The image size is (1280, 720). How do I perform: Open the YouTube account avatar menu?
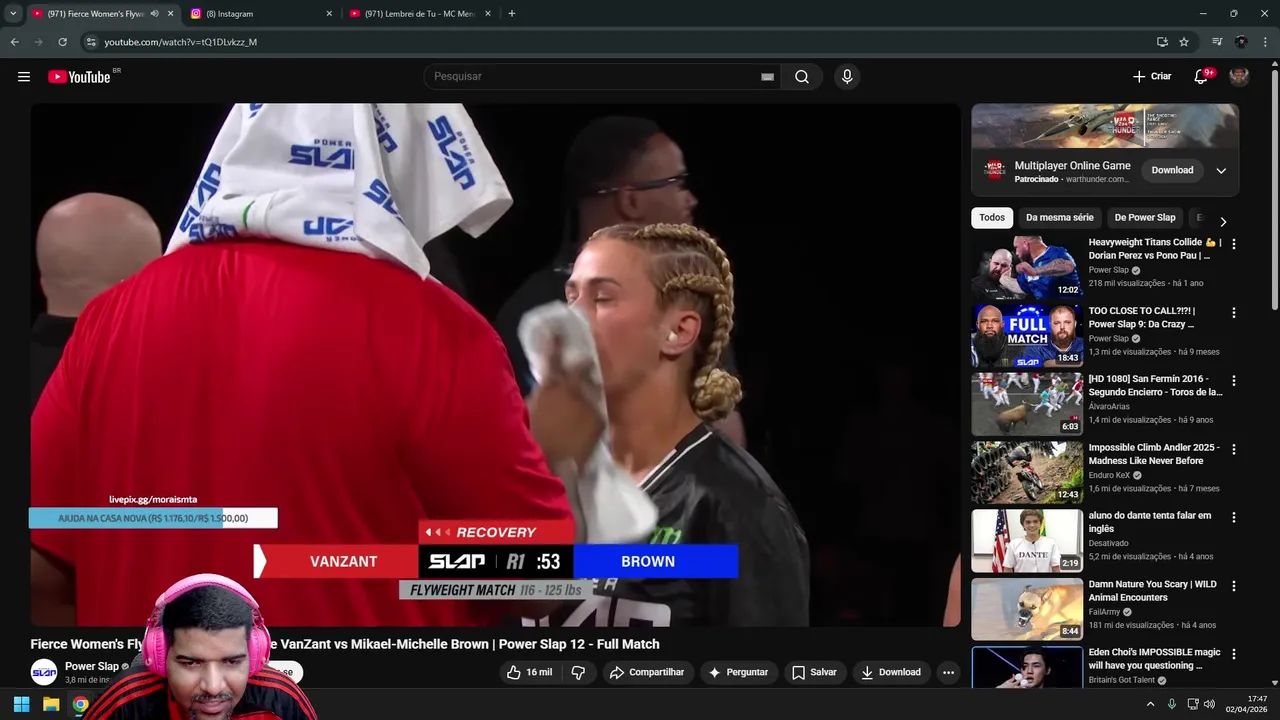pos(1239,77)
